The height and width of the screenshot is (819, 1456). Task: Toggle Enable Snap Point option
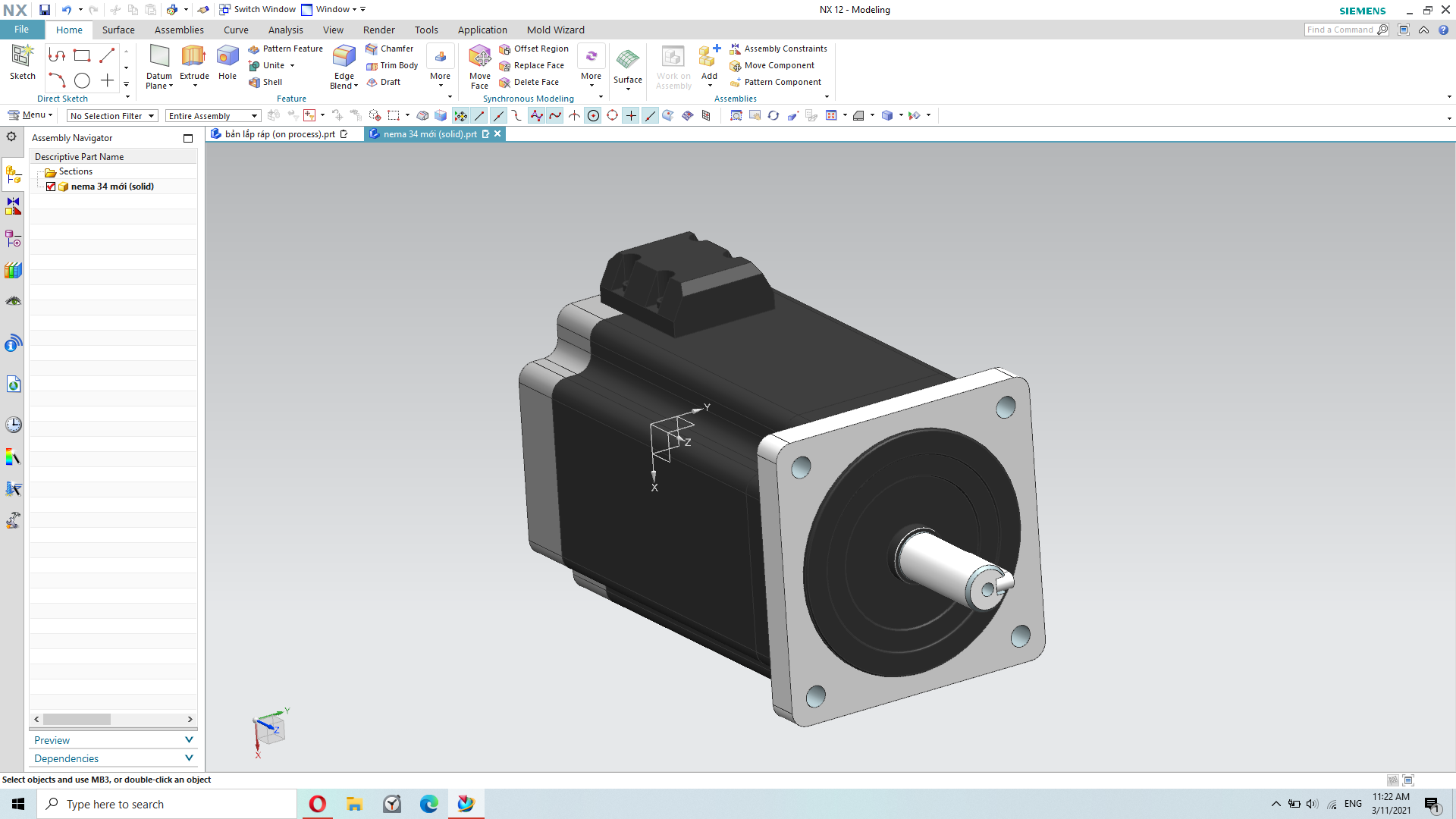(x=460, y=115)
